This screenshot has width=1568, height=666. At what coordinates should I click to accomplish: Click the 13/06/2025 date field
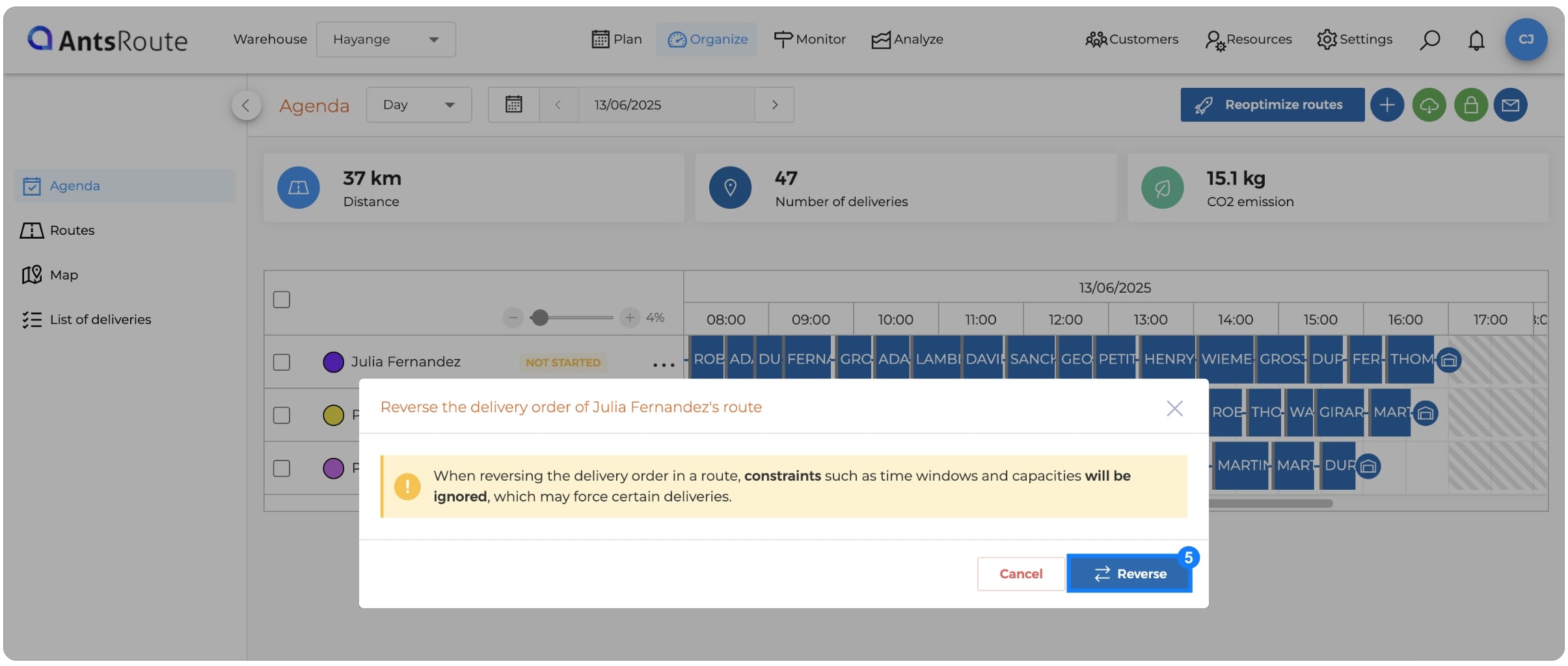pyautogui.click(x=666, y=105)
